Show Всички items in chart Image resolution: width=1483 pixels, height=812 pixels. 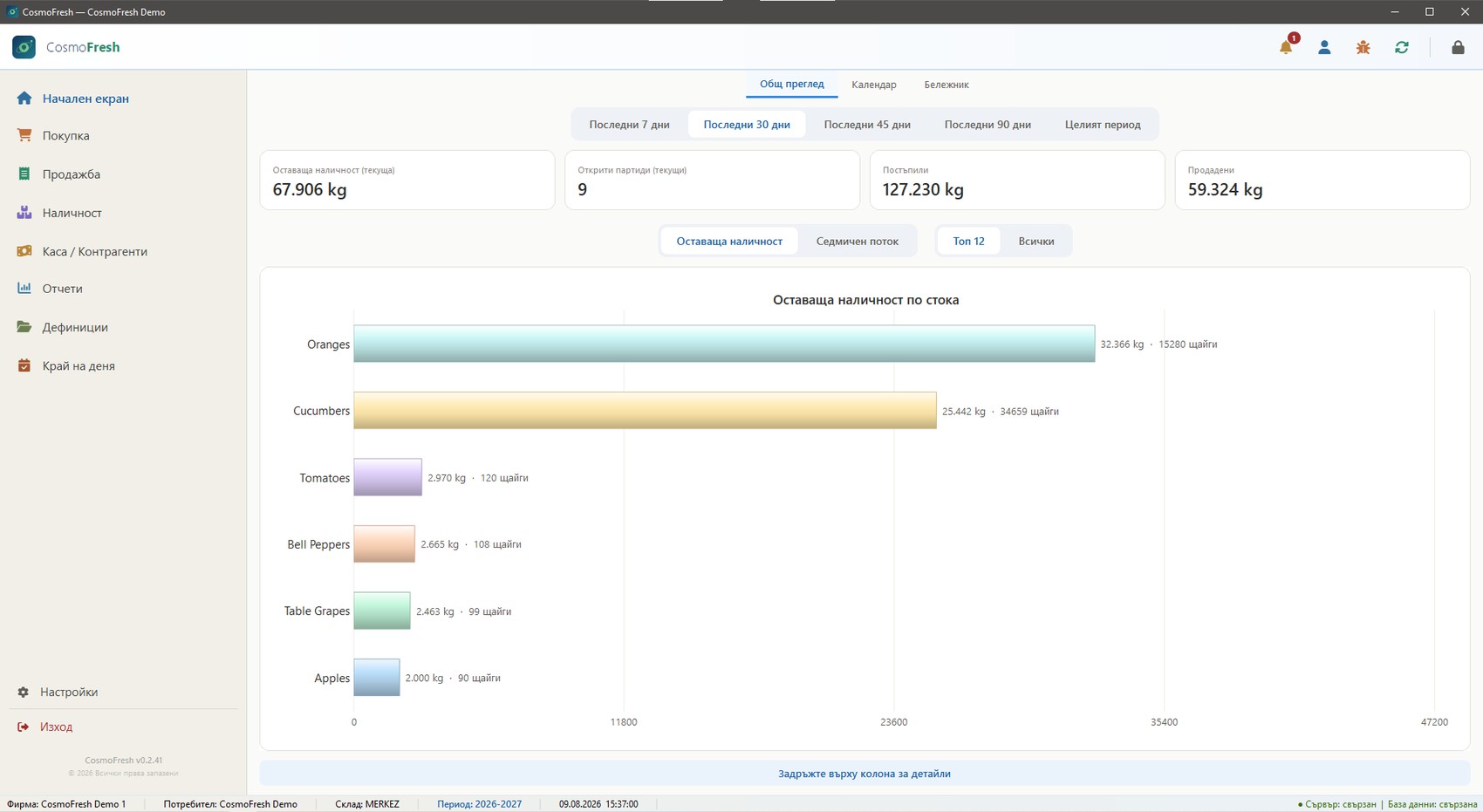[1036, 241]
